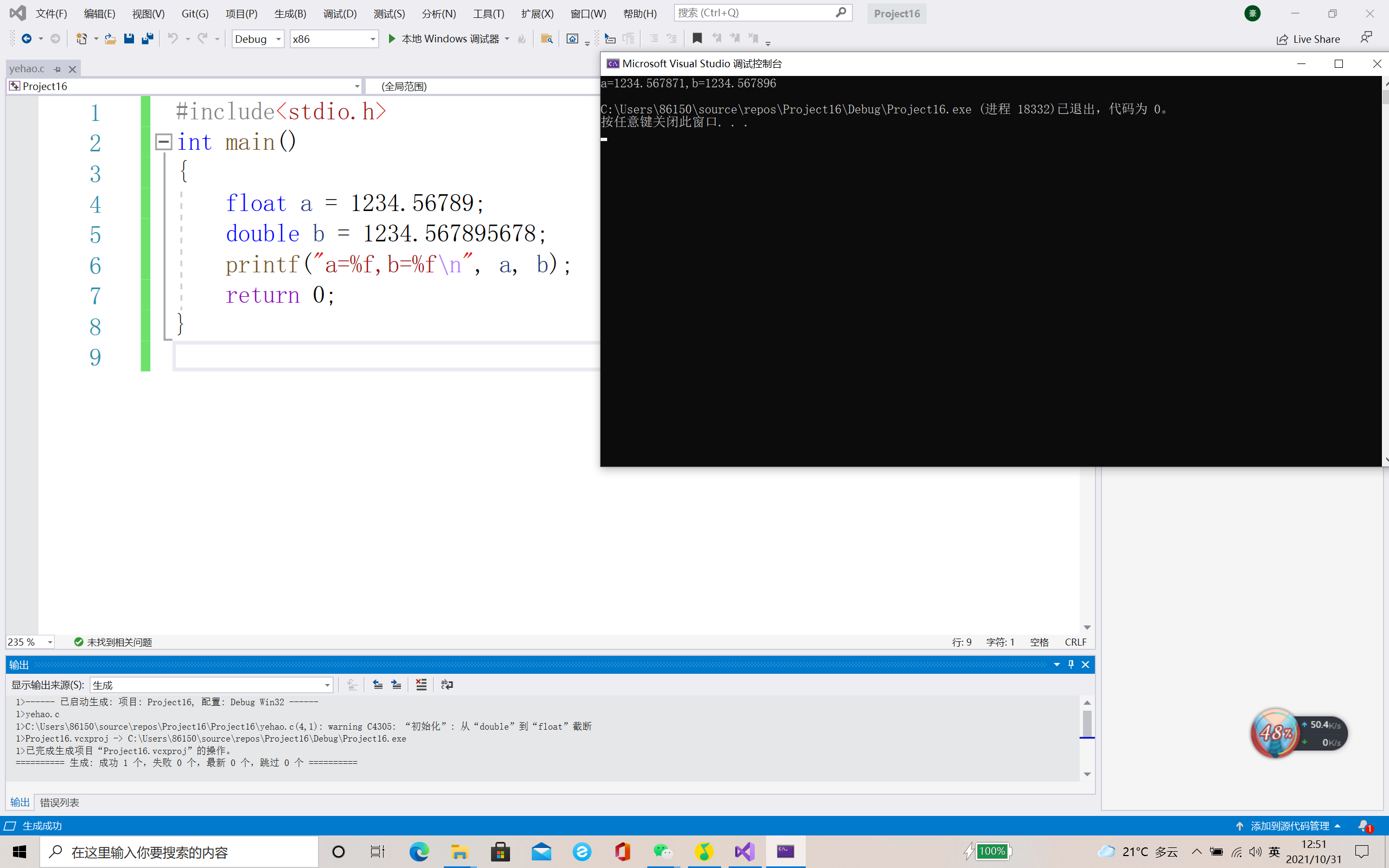Clear all output pane text
Viewport: 1389px width, 868px height.
click(x=421, y=684)
